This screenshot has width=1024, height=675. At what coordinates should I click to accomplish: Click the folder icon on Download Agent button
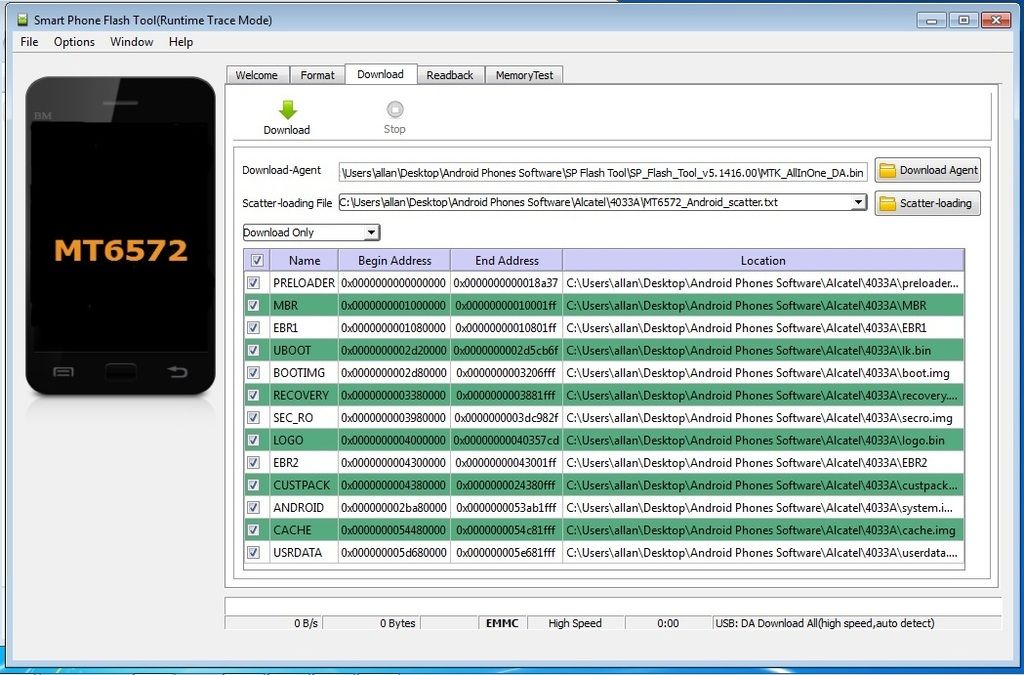coord(887,170)
